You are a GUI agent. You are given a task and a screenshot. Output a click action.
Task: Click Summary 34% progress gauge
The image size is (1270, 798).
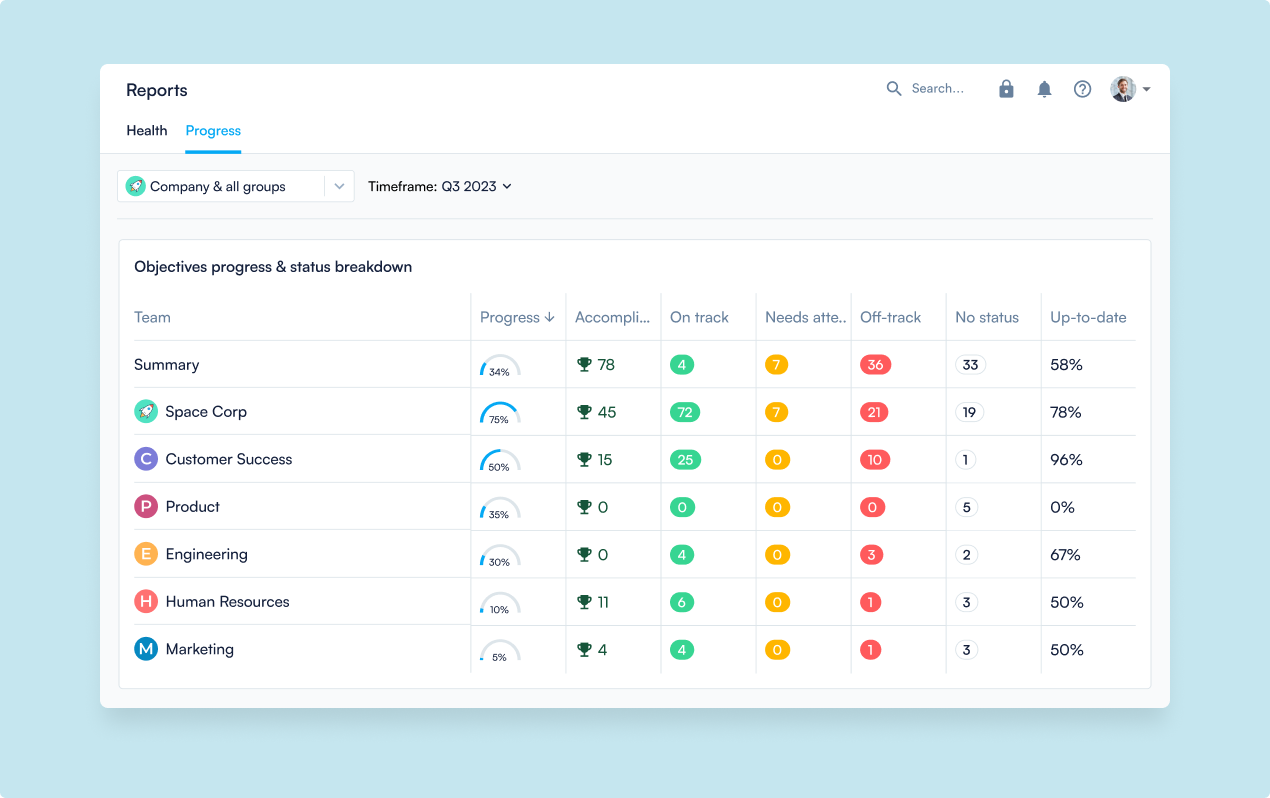coord(500,366)
